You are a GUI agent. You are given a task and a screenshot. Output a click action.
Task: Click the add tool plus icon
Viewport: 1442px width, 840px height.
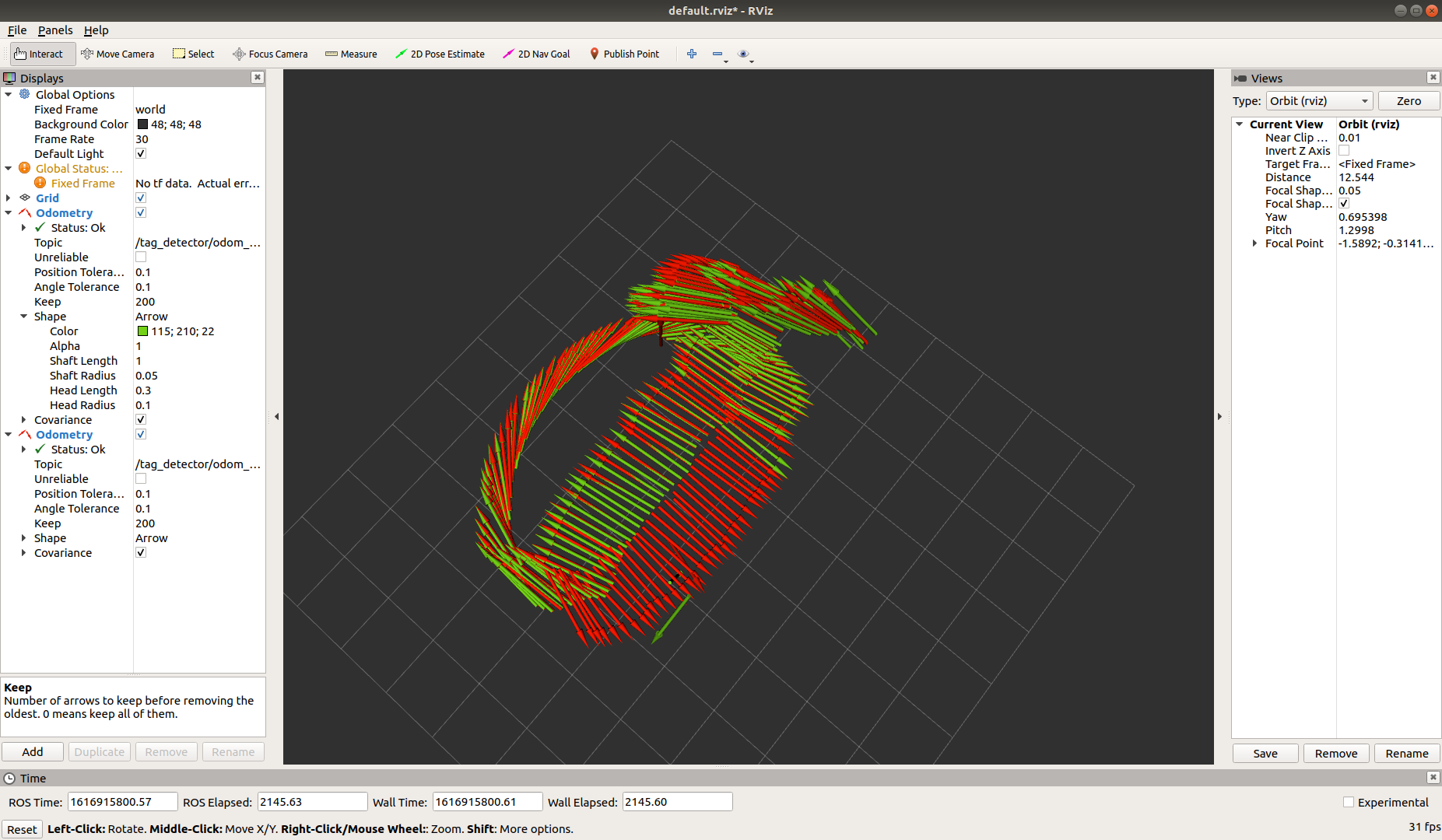coord(692,54)
